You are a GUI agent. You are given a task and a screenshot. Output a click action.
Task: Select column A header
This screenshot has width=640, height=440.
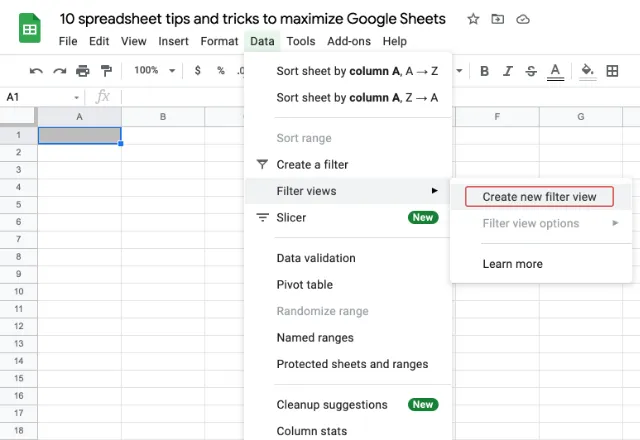tap(80, 117)
